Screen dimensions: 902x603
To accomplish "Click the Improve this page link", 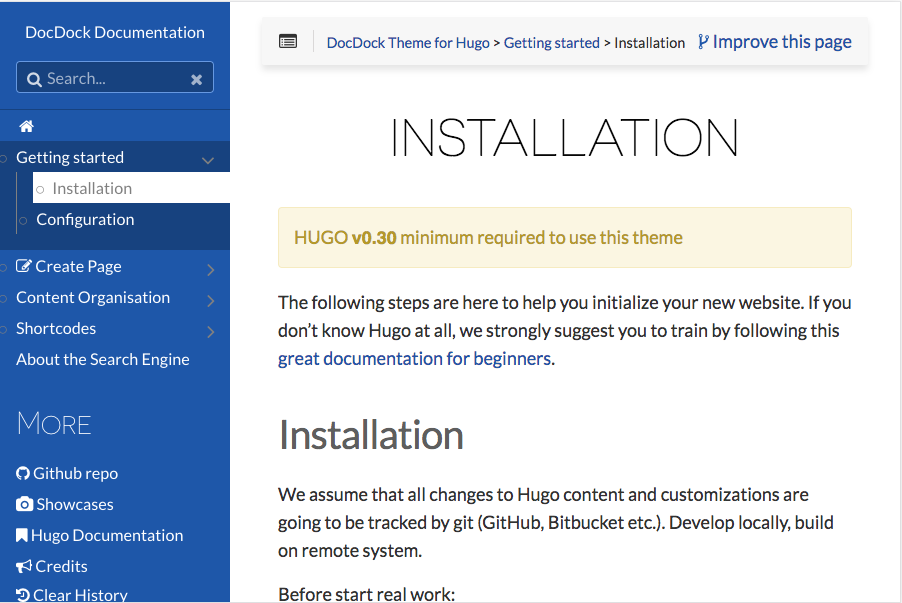I will [775, 42].
